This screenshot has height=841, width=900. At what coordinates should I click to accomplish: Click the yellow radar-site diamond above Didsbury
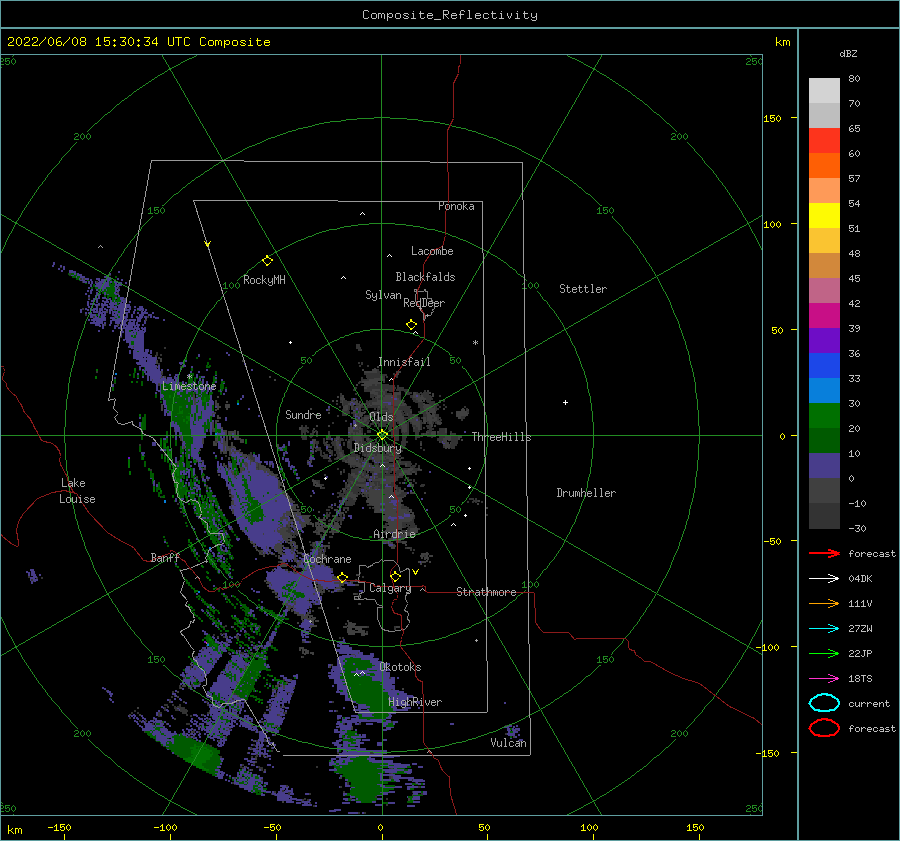click(382, 435)
